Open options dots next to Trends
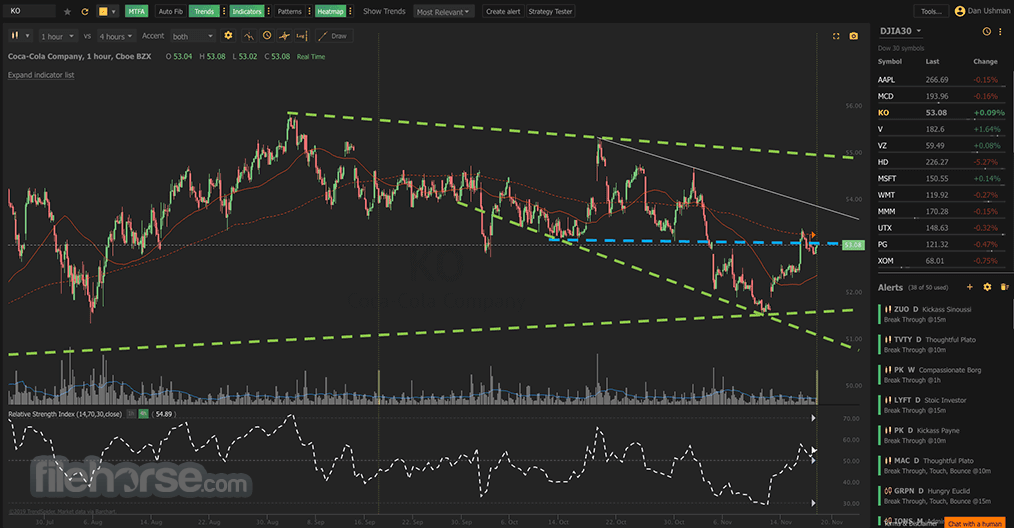Image resolution: width=1014 pixels, height=528 pixels. point(224,12)
